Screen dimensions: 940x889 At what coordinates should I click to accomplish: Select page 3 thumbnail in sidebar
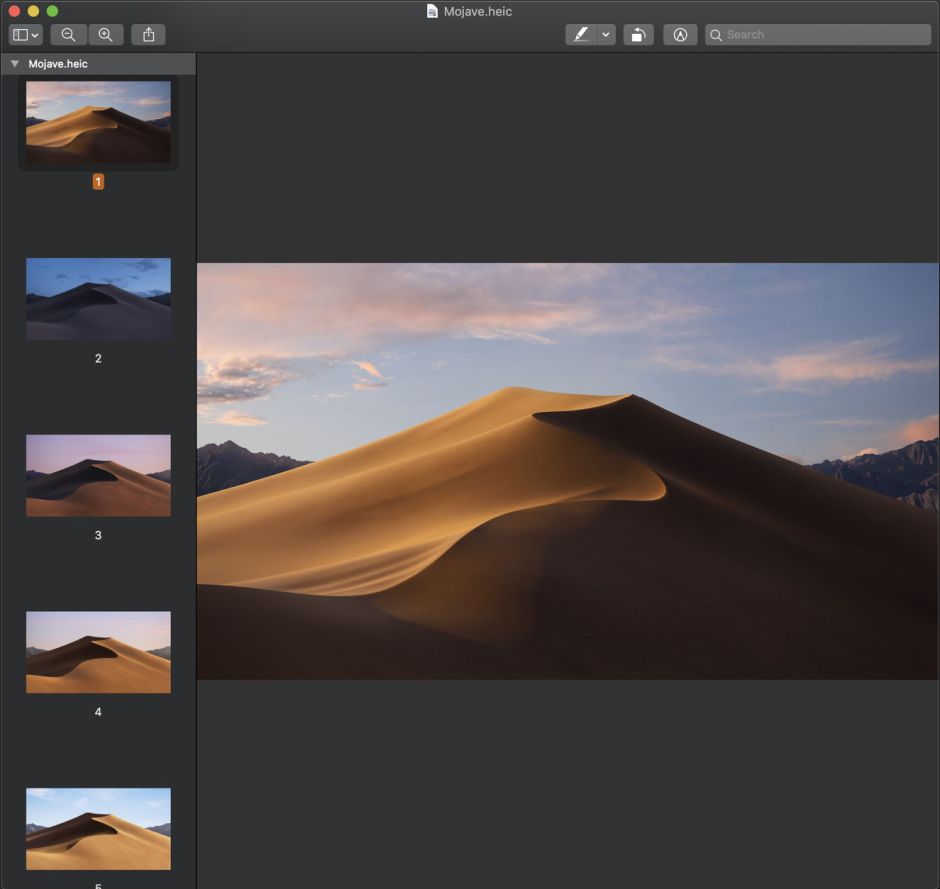coord(98,475)
